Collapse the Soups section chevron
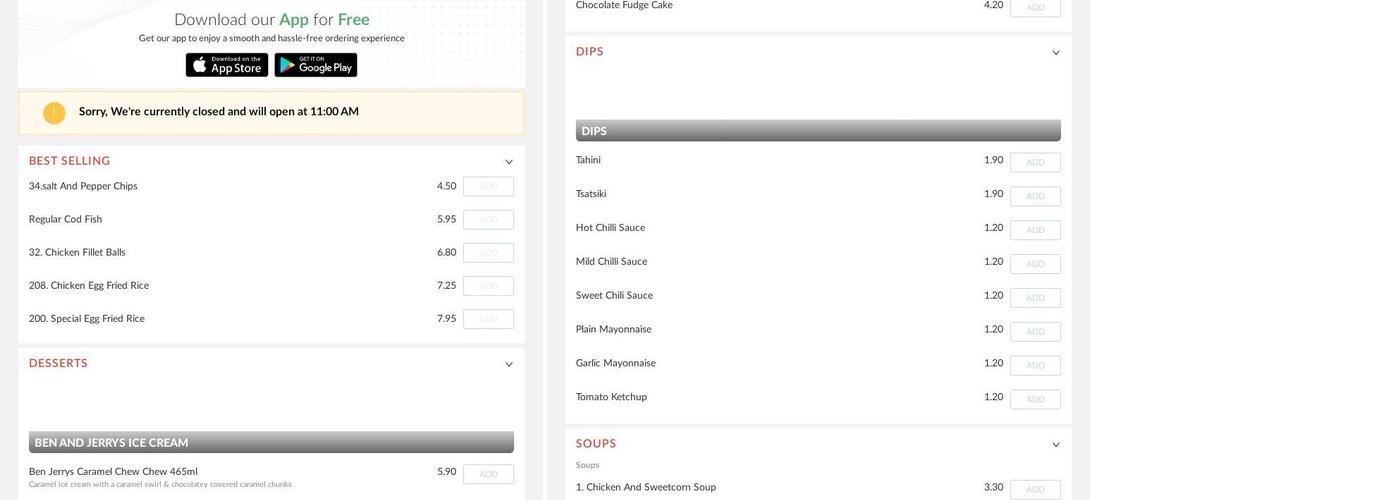 [1055, 445]
